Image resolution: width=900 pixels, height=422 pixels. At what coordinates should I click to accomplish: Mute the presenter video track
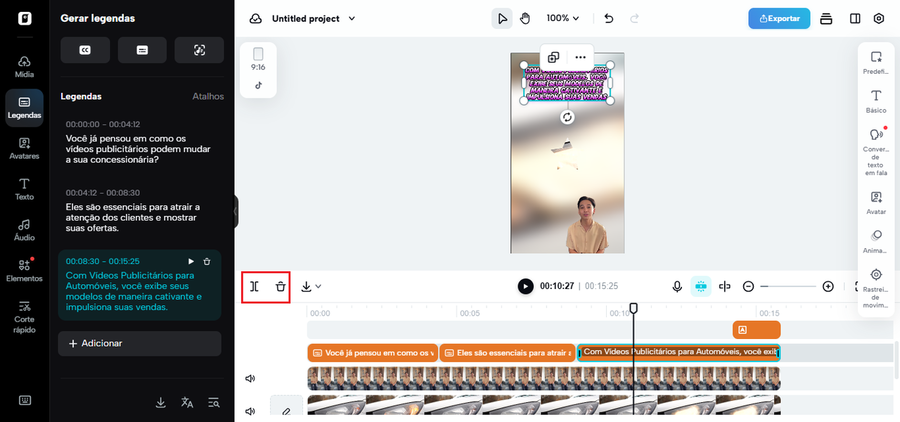pos(250,378)
